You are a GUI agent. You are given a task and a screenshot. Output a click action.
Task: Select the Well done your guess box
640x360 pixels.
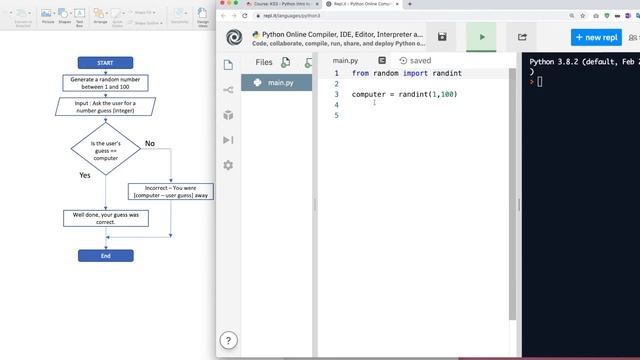tap(106, 218)
